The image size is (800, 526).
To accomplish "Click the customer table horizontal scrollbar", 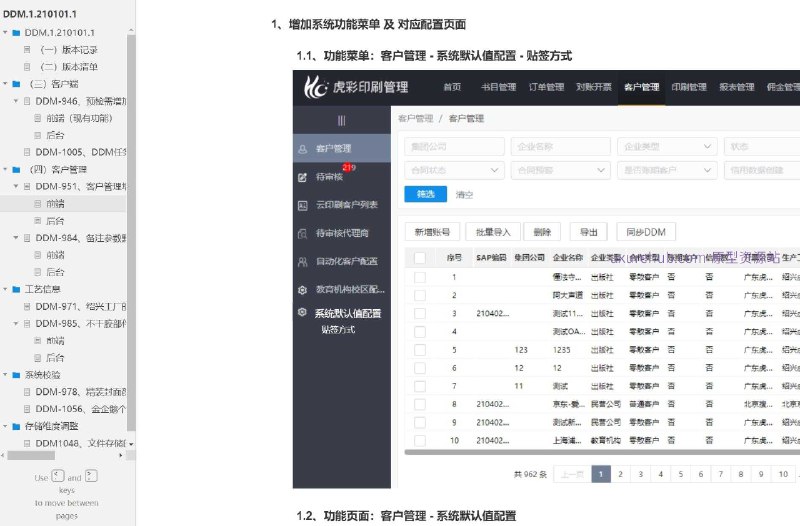I will [602, 452].
